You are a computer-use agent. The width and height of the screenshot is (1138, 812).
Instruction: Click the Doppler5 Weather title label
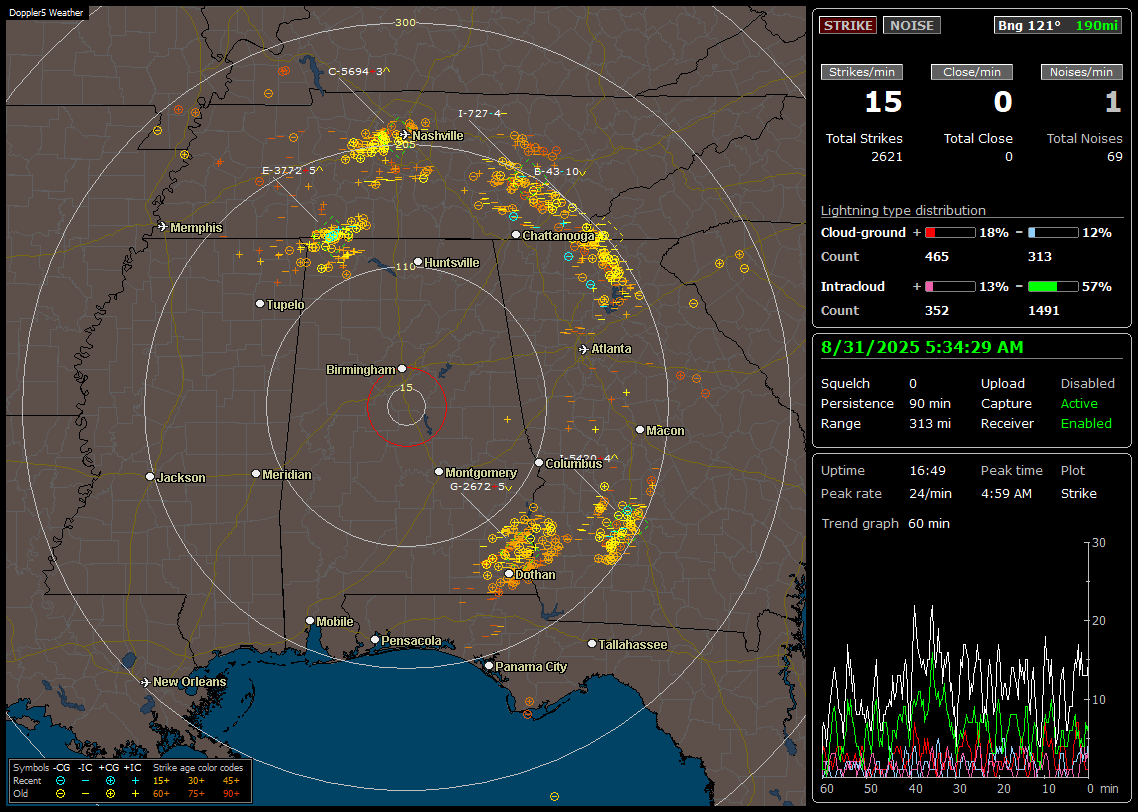46,13
